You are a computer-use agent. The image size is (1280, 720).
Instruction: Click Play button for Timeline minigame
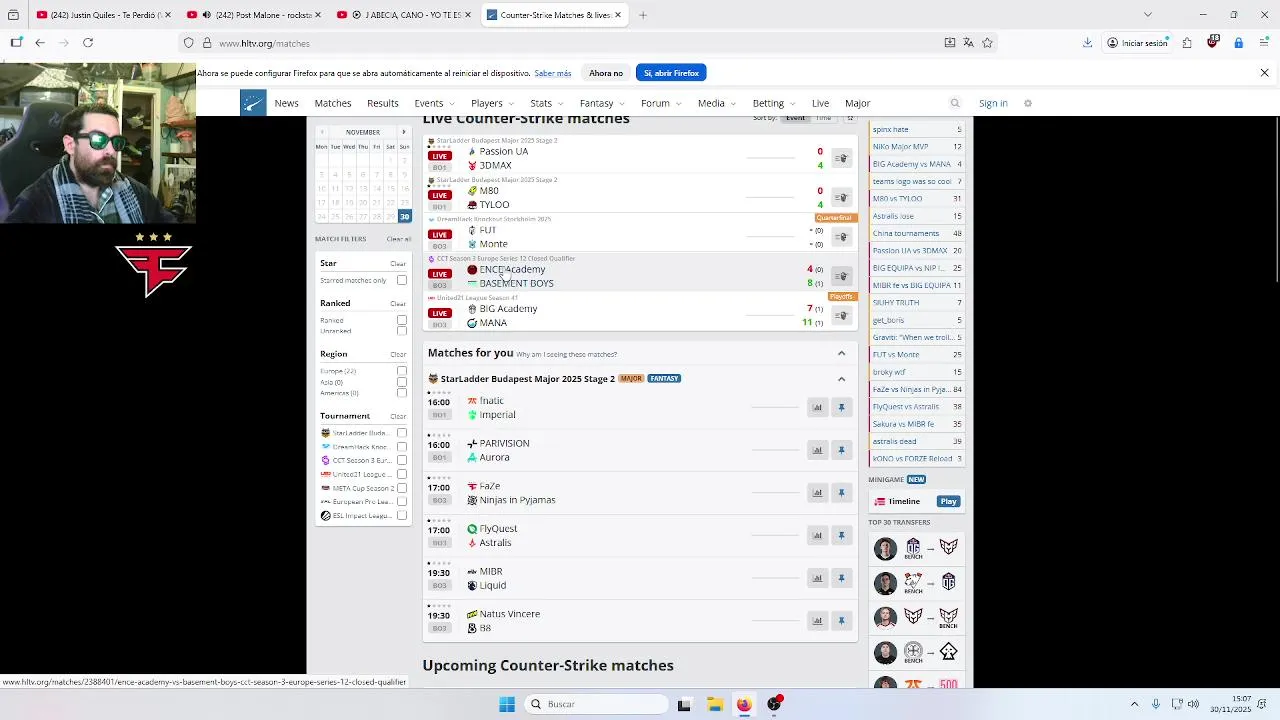click(948, 501)
